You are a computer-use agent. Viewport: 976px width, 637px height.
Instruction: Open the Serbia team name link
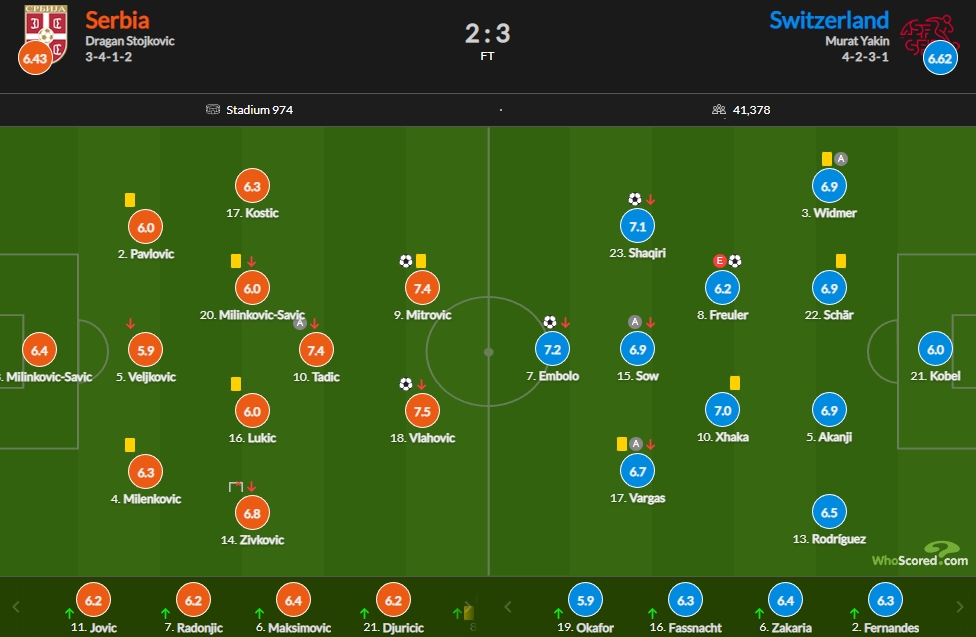[x=117, y=21]
